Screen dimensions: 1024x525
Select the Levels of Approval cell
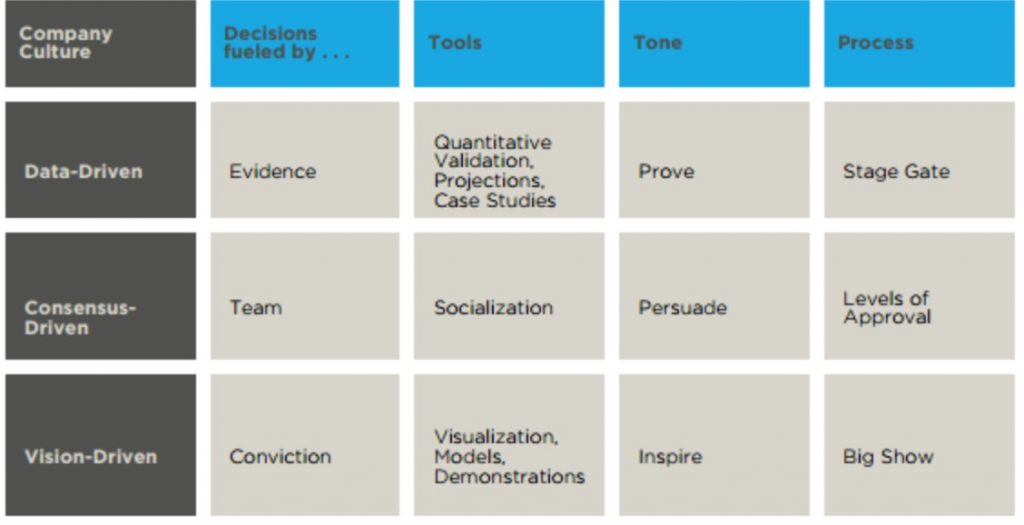[x=920, y=296]
